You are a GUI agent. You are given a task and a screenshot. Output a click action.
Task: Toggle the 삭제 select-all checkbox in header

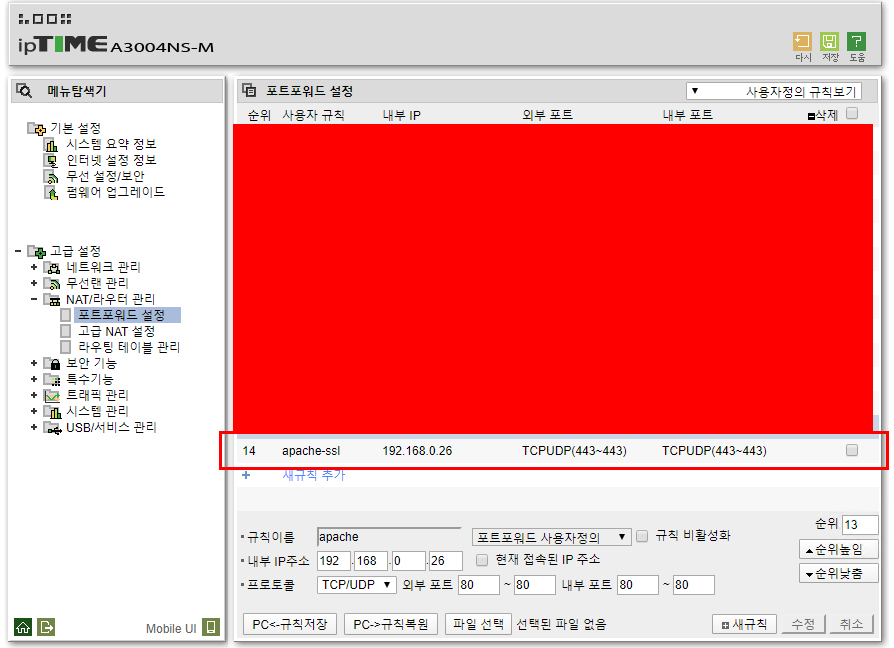[852, 113]
